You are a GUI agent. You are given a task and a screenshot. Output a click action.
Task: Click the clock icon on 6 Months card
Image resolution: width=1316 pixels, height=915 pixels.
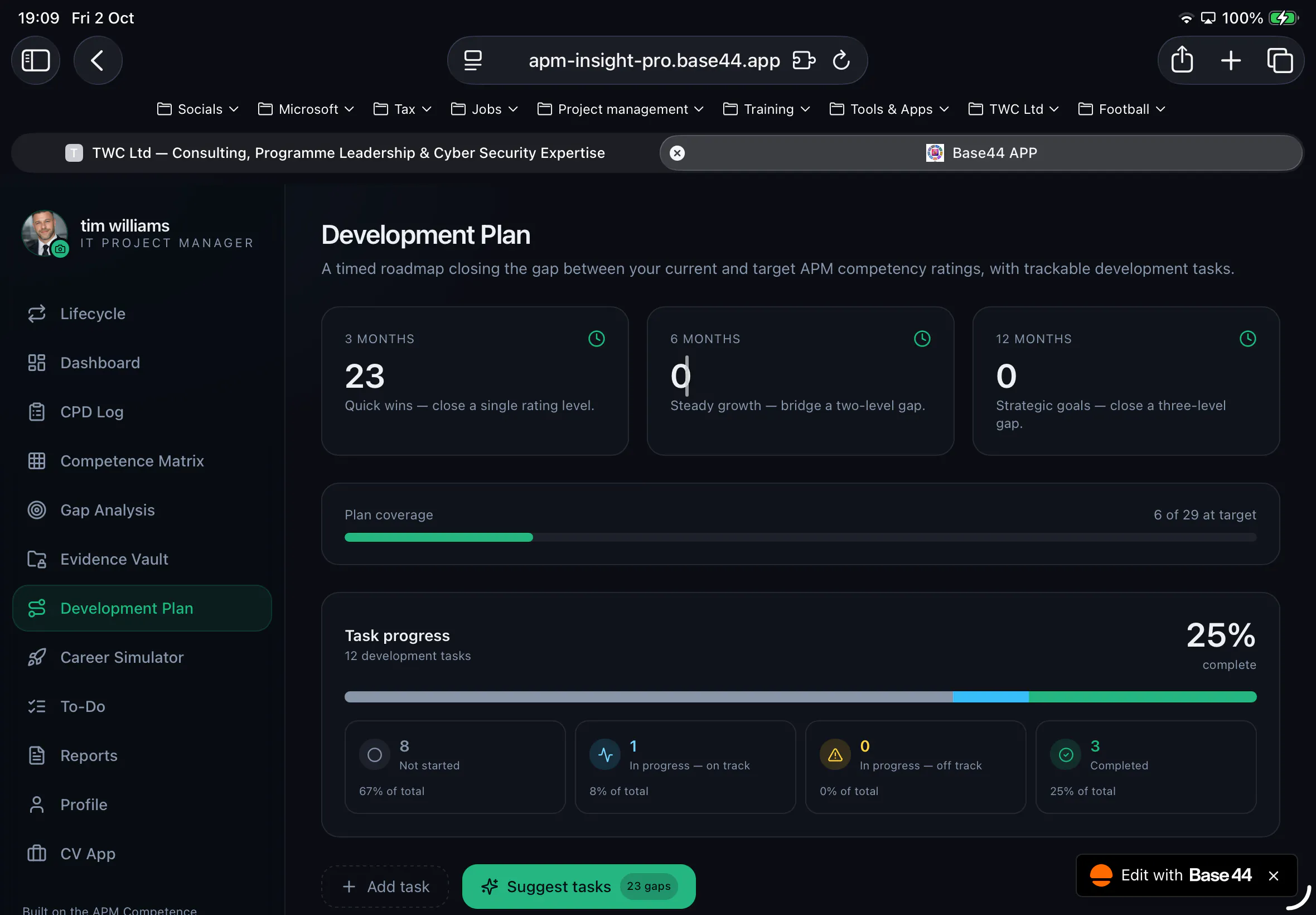coord(922,338)
